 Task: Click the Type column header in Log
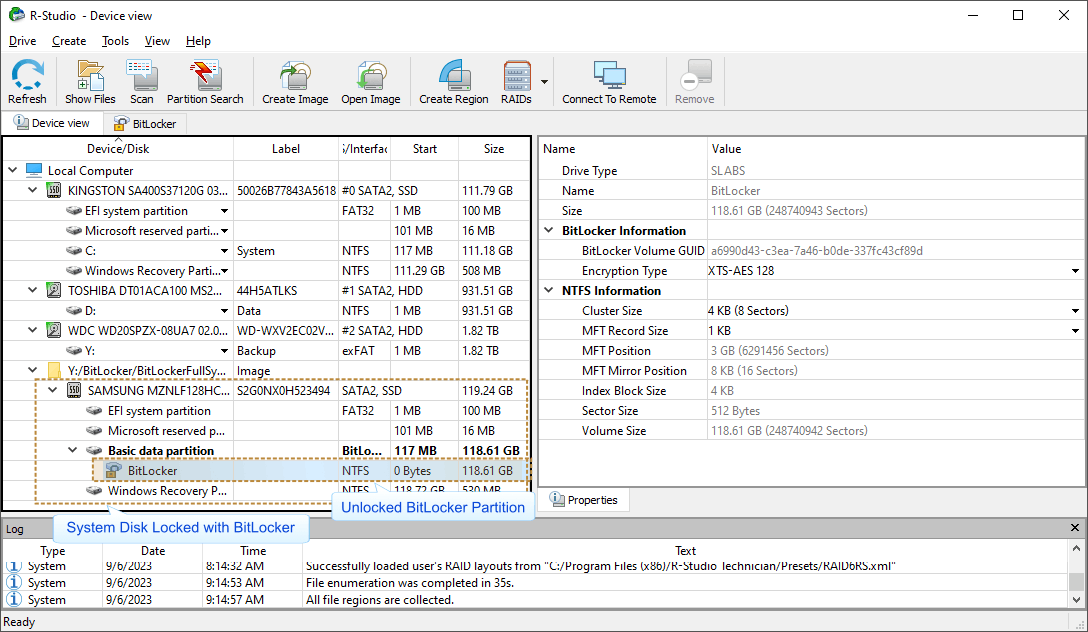pyautogui.click(x=53, y=551)
